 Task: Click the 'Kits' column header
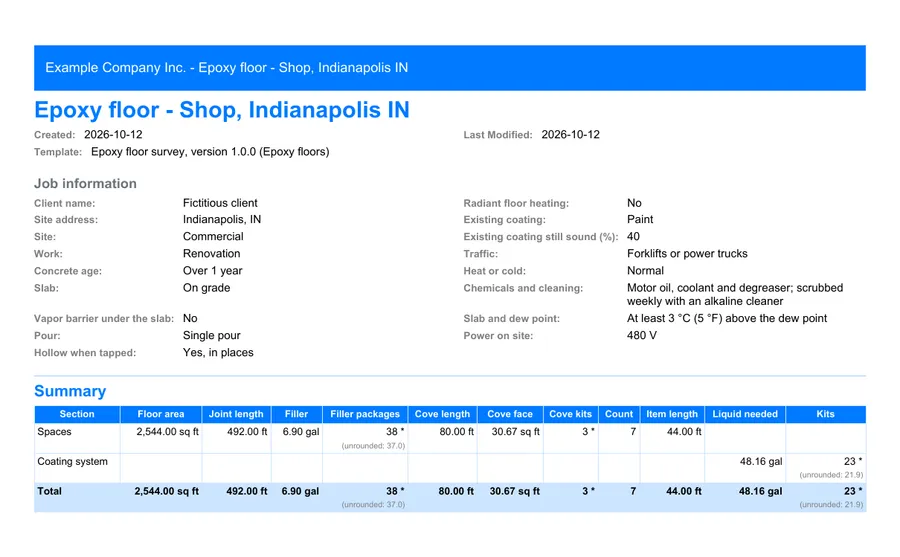825,414
